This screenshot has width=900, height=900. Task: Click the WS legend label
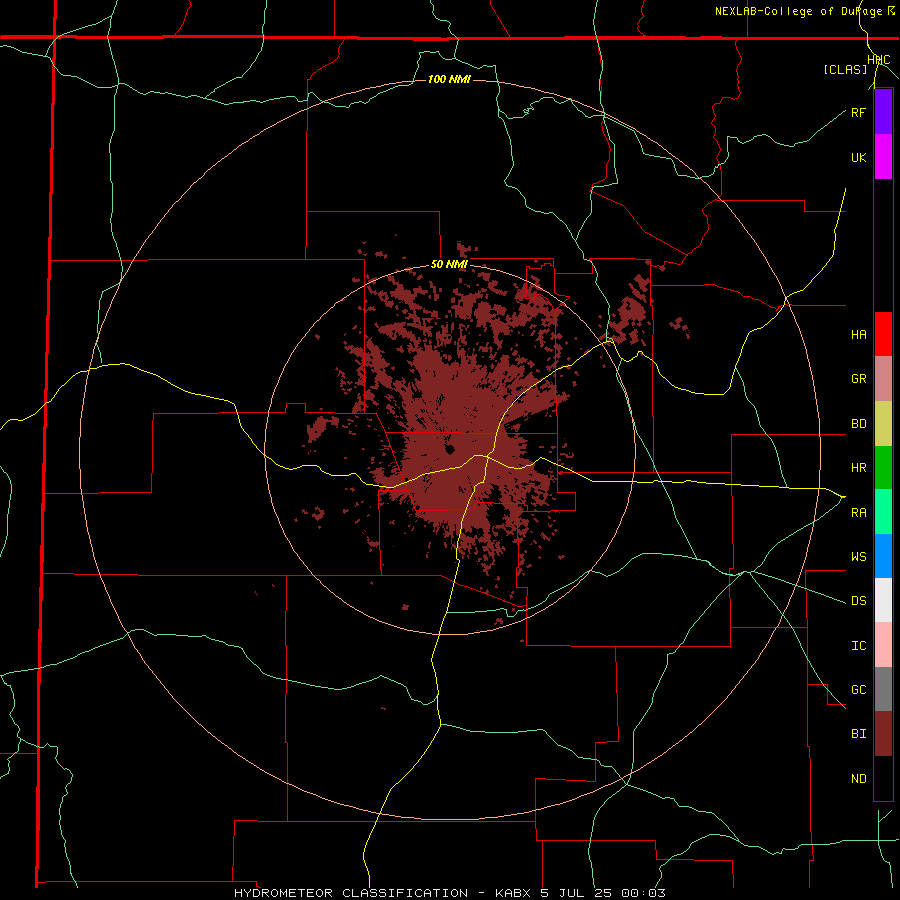click(x=858, y=557)
